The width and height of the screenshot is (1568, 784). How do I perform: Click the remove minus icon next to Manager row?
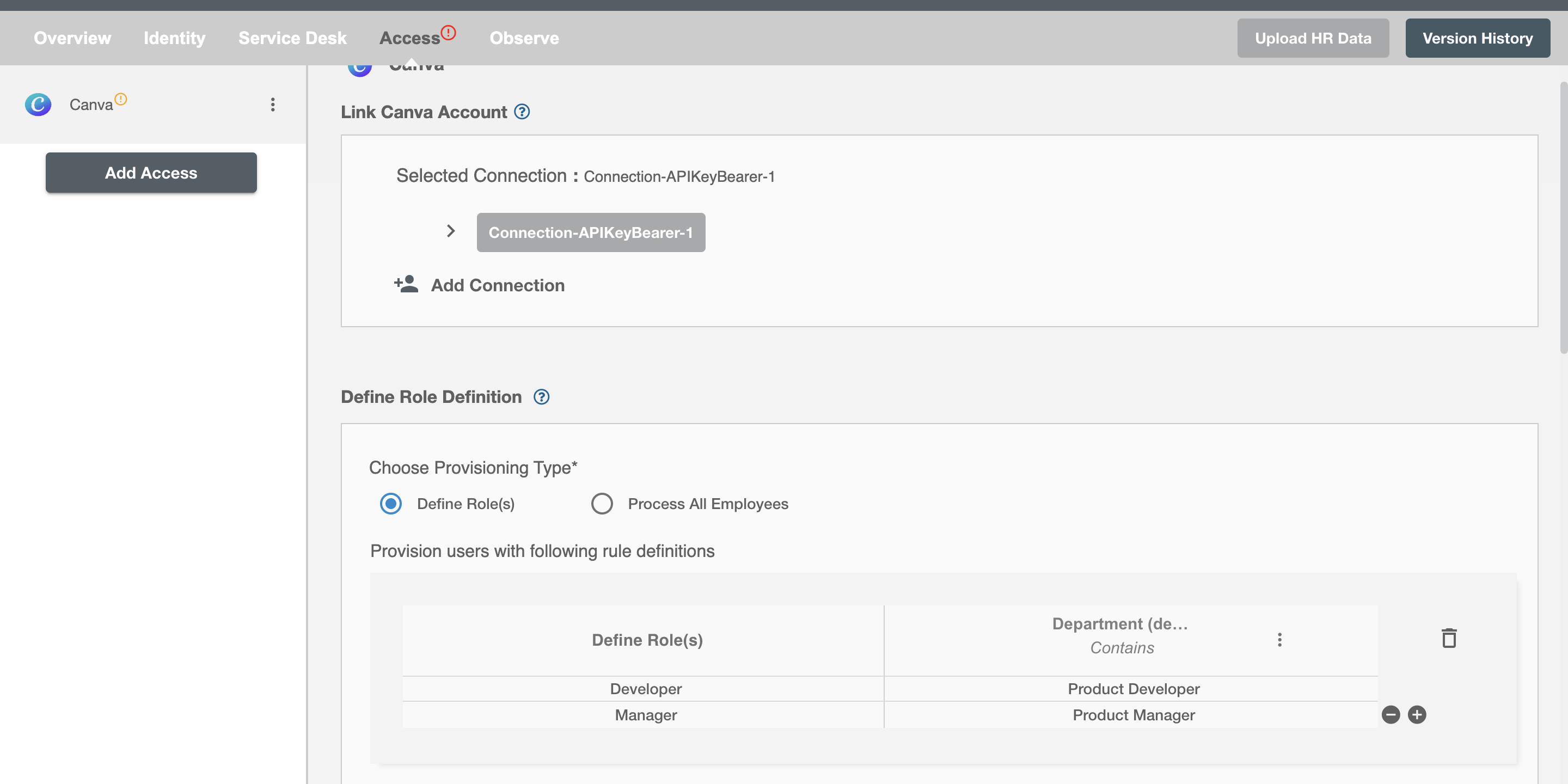pyautogui.click(x=1391, y=714)
